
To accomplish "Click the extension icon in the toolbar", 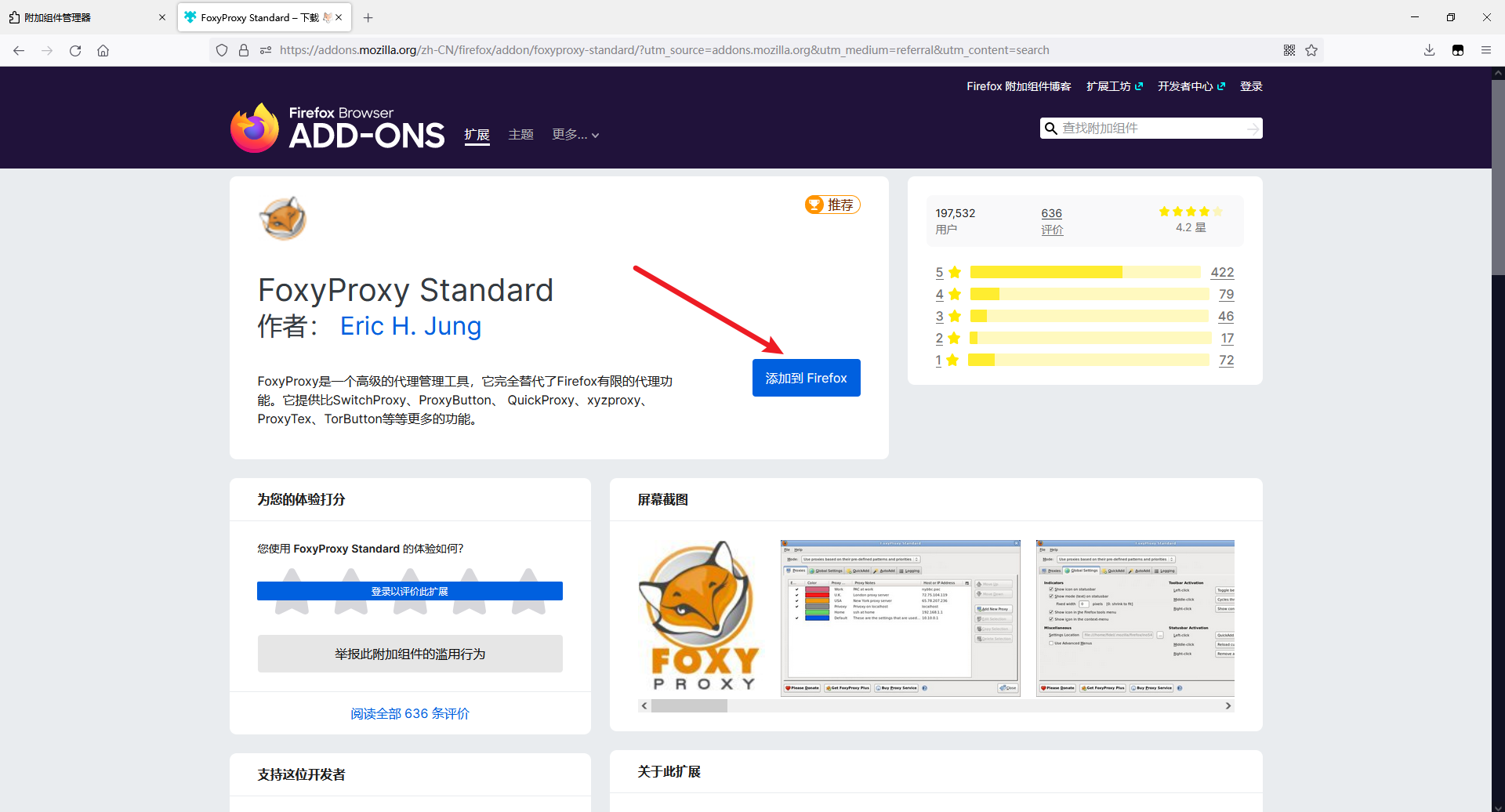I will [1458, 50].
